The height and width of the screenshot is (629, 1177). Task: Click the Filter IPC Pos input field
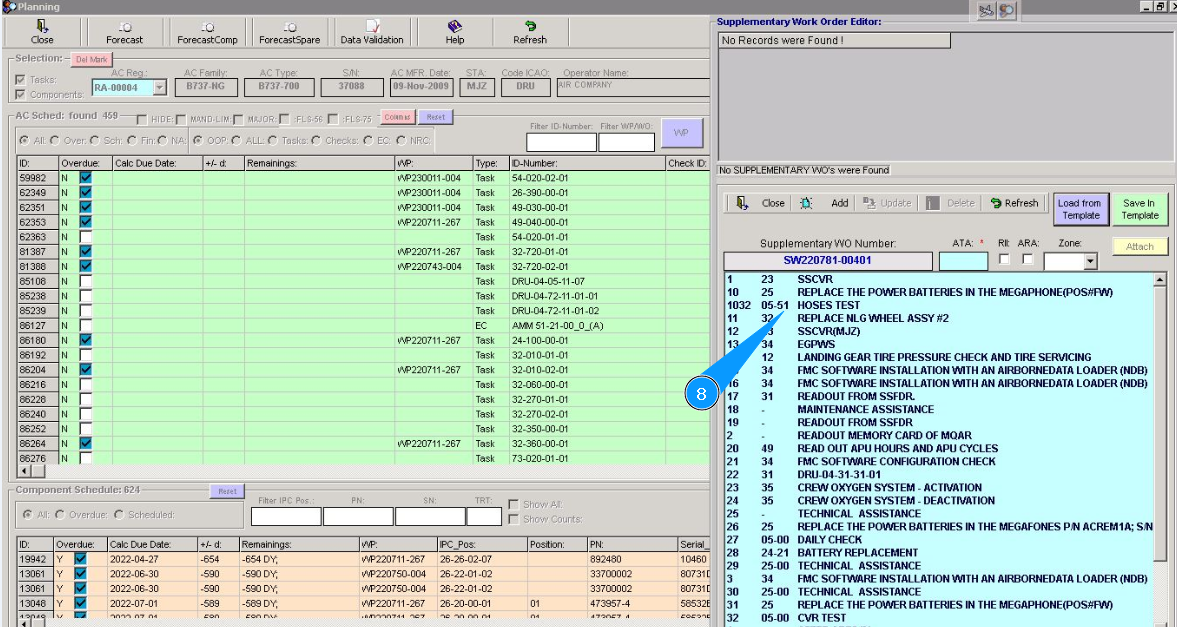(286, 516)
